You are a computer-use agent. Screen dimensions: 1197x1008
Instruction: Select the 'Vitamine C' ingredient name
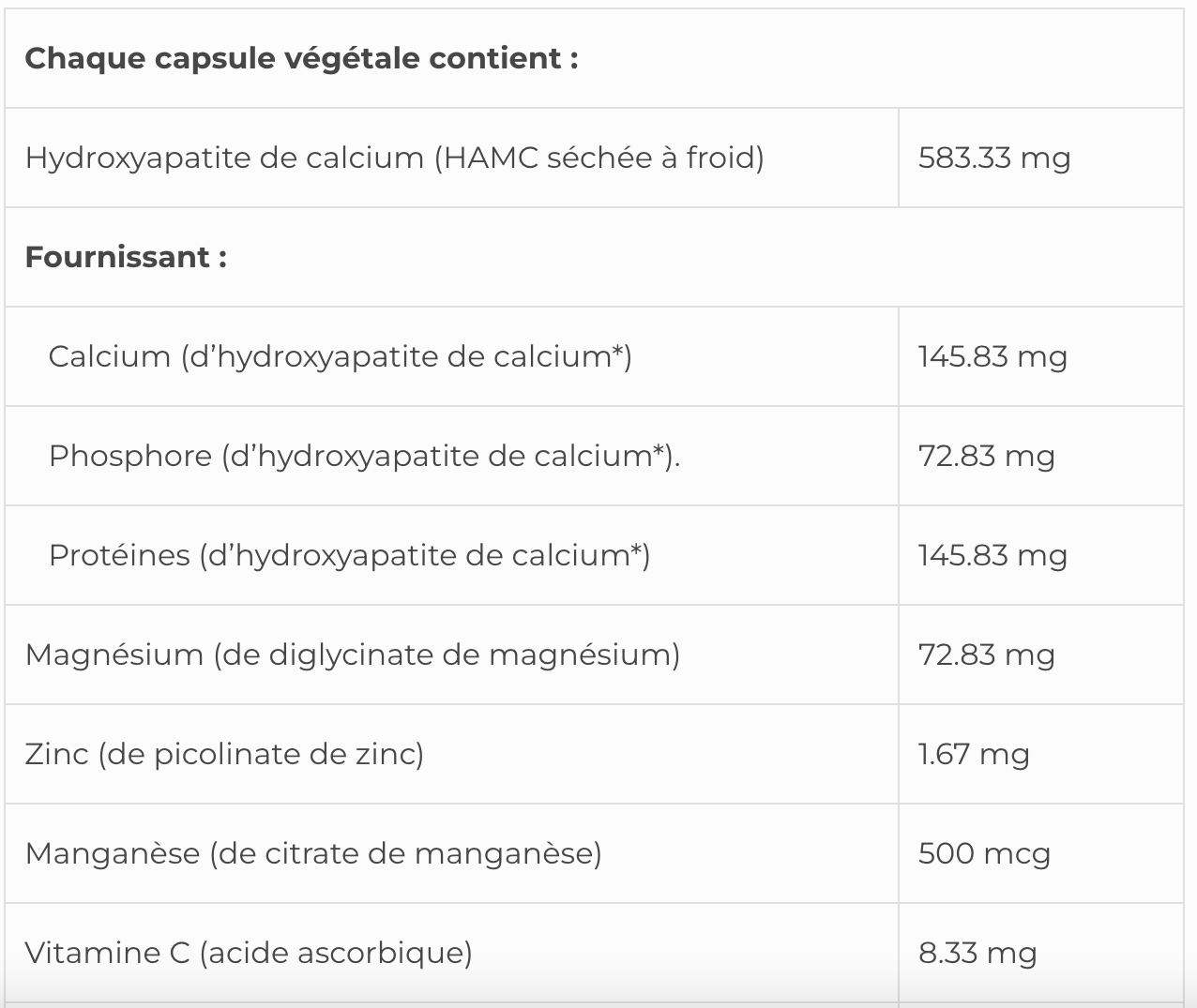click(108, 953)
